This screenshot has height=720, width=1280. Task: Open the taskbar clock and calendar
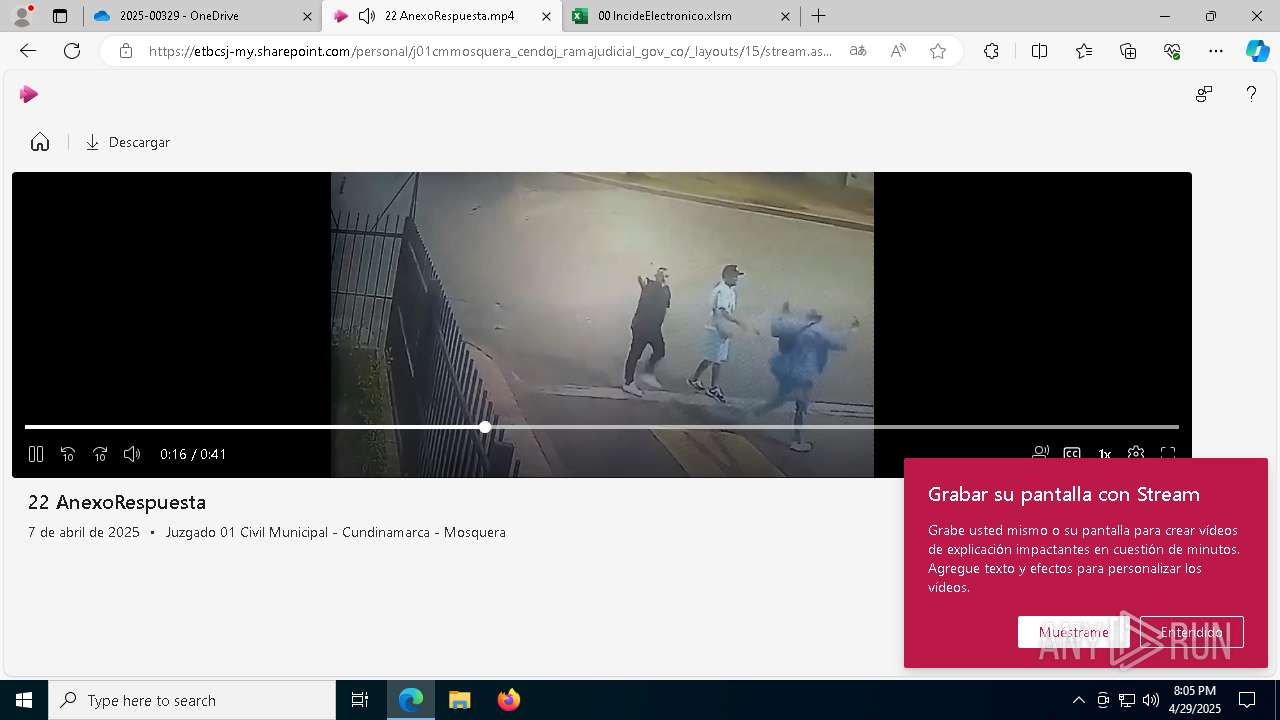(1195, 700)
